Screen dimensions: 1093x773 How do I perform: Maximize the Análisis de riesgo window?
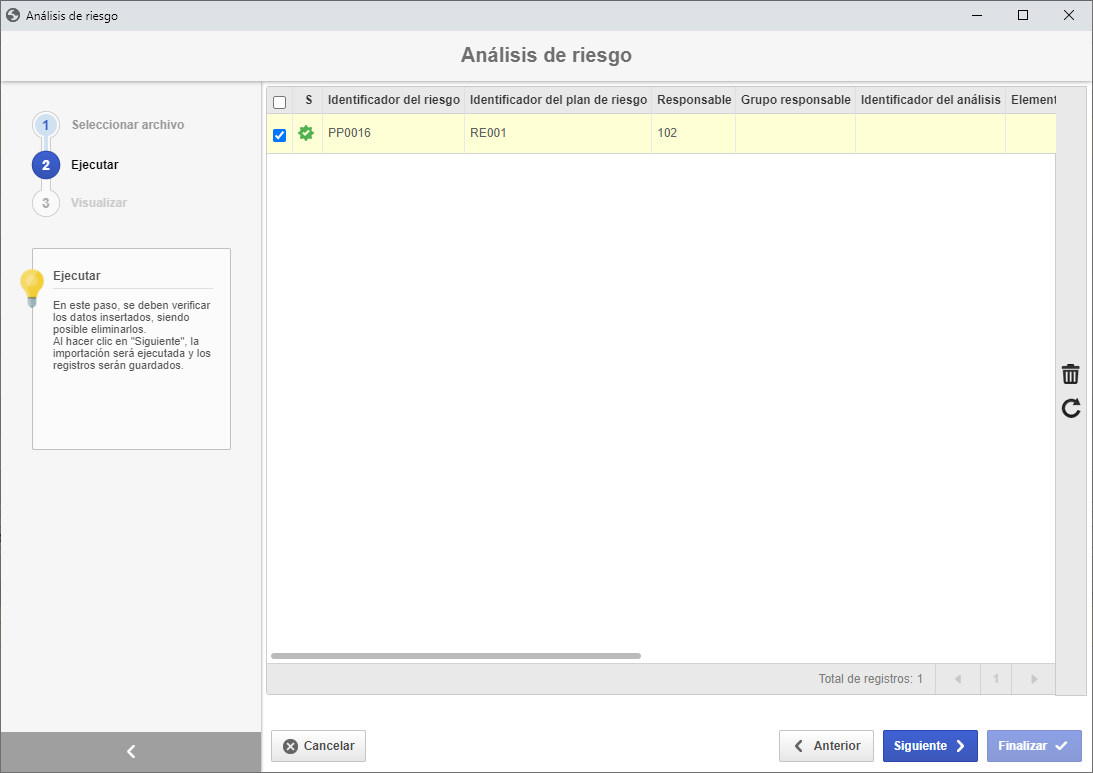(x=1023, y=15)
